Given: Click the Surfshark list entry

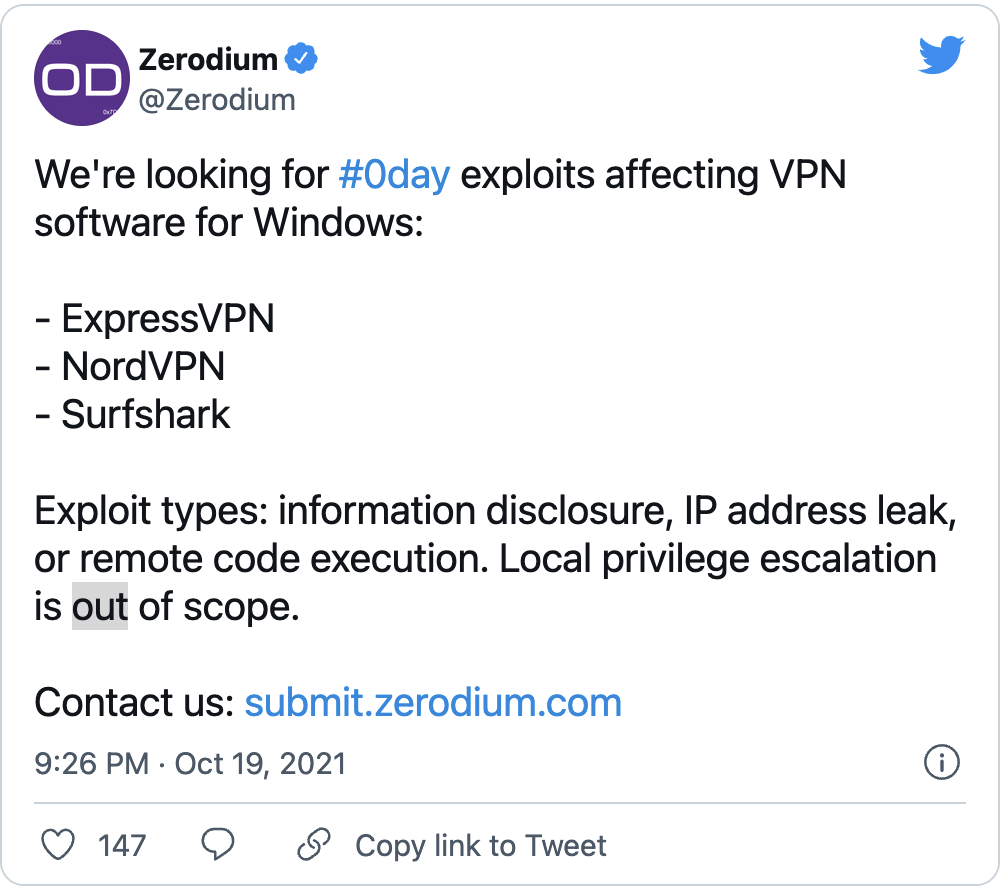Looking at the screenshot, I should click(x=146, y=415).
